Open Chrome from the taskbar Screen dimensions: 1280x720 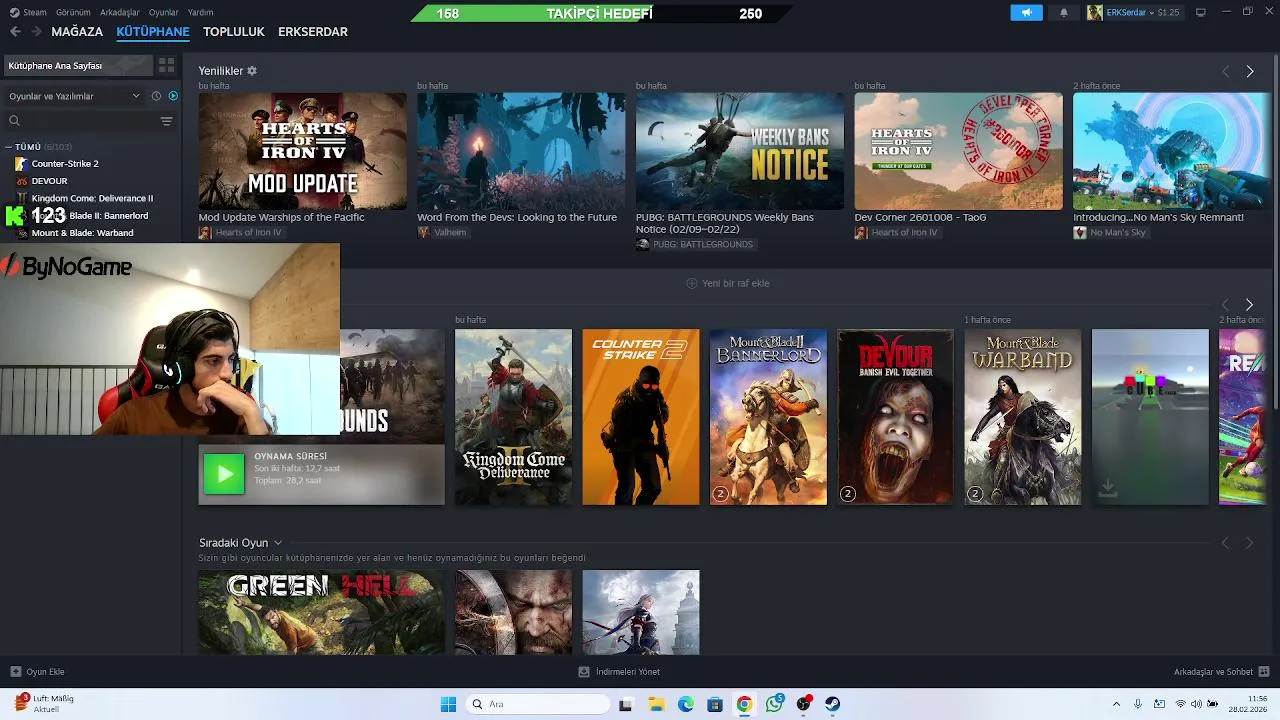point(744,704)
